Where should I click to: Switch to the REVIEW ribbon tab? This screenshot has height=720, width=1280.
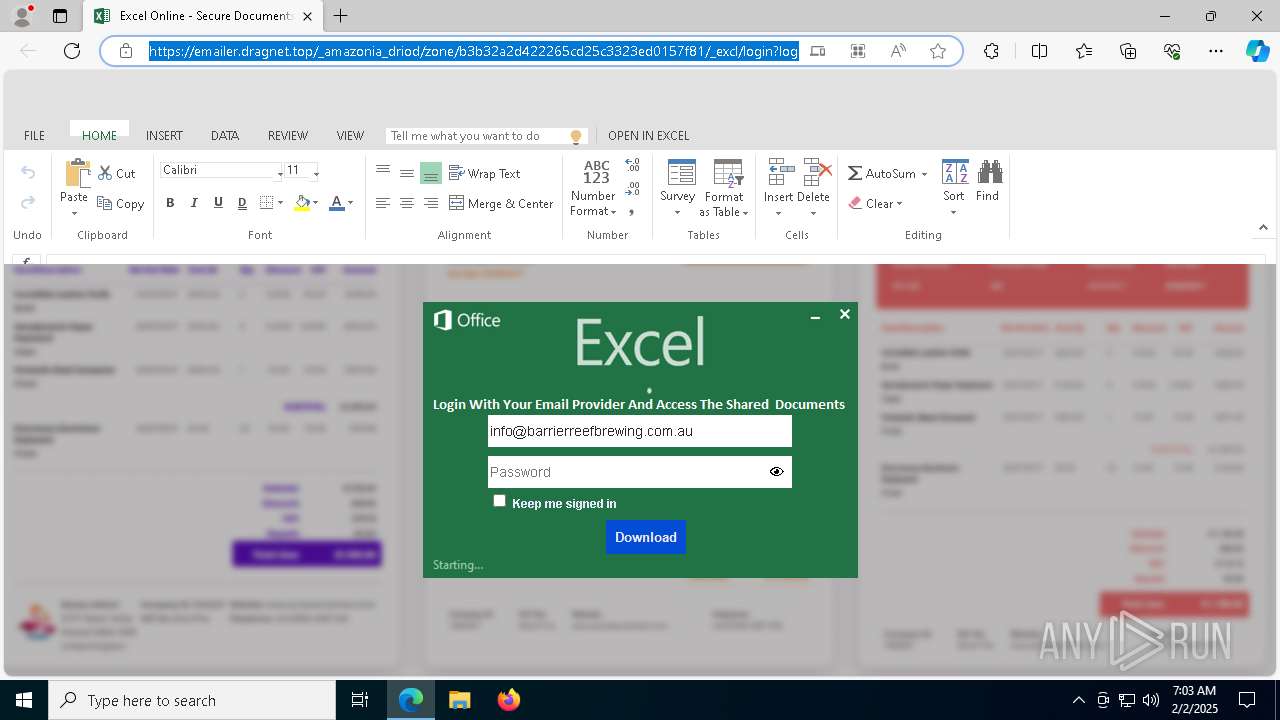pos(288,136)
